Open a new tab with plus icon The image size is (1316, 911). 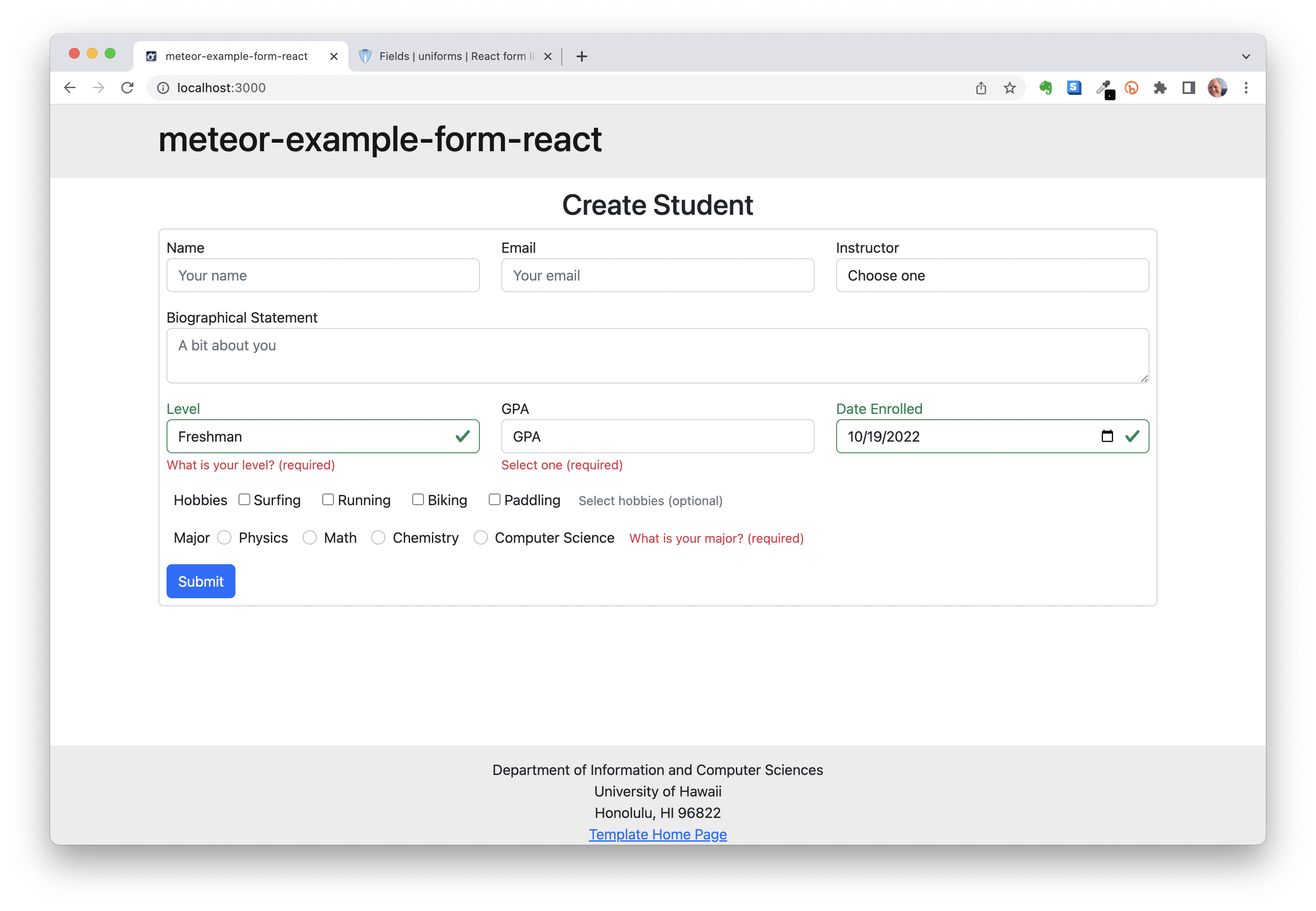pyautogui.click(x=582, y=56)
